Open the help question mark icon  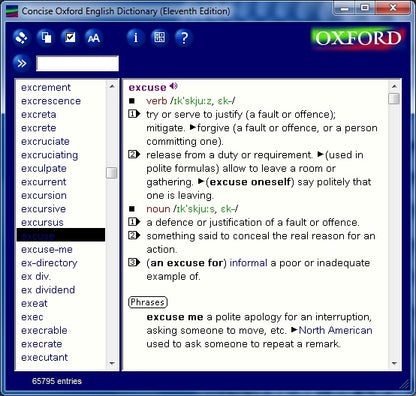pos(184,38)
